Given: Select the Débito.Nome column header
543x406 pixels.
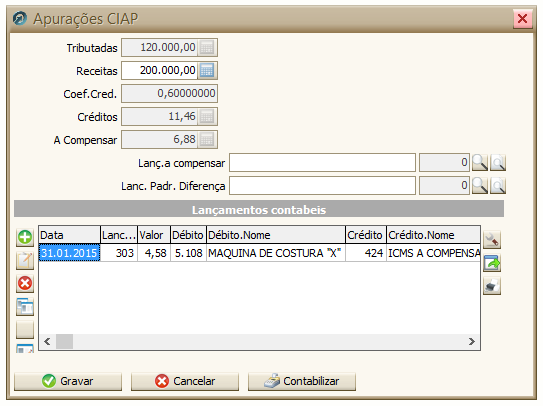Looking at the screenshot, I should (276, 235).
